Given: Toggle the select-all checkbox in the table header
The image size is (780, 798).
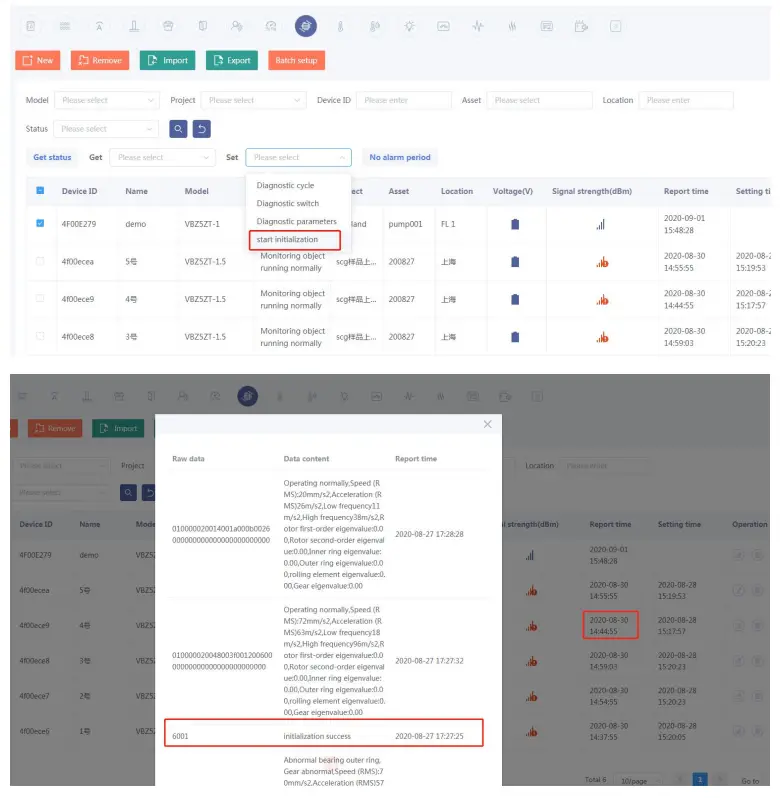Looking at the screenshot, I should (x=40, y=190).
